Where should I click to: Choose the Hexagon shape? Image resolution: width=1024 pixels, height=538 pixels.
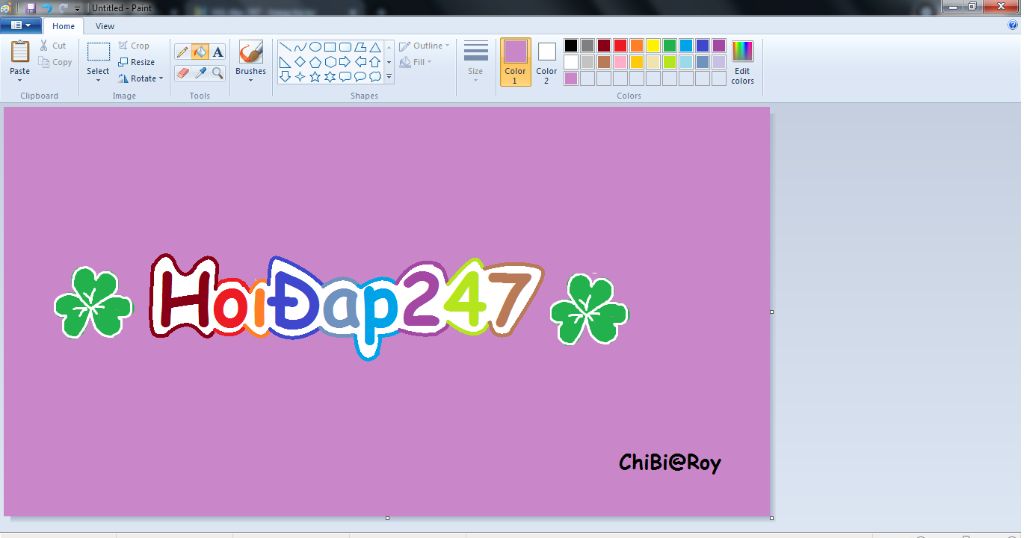pos(330,62)
